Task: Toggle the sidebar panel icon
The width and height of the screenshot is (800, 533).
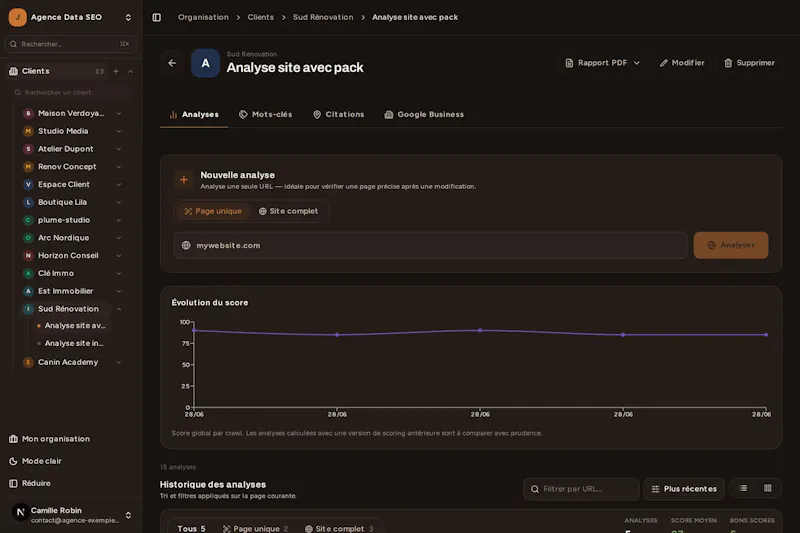Action: pyautogui.click(x=157, y=17)
